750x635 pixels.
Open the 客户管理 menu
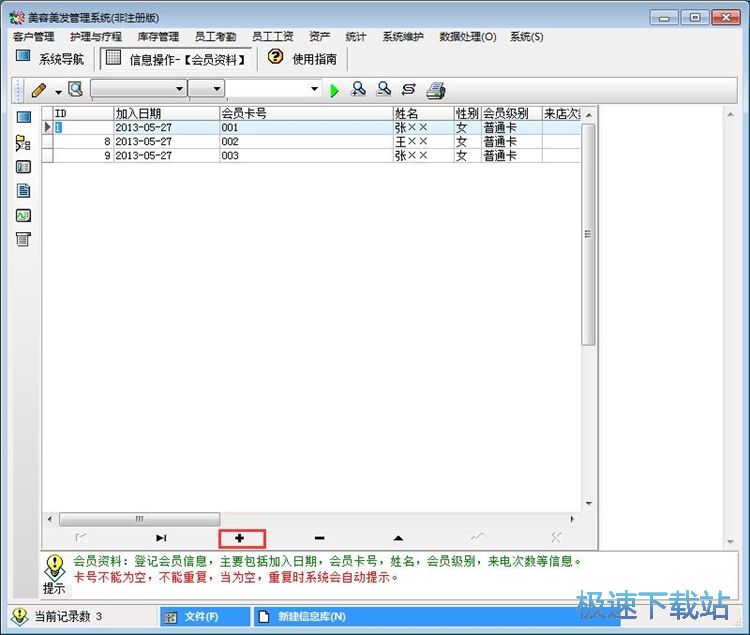(34, 37)
